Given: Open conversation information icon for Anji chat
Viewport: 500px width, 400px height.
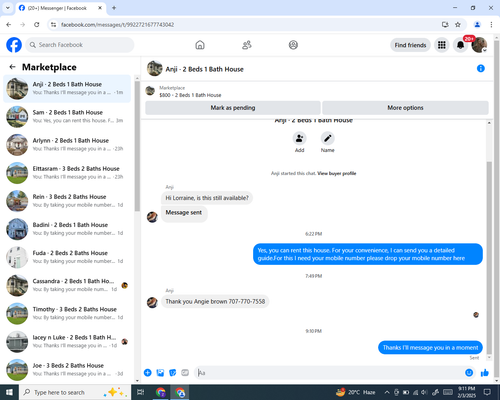Looking at the screenshot, I should (481, 68).
